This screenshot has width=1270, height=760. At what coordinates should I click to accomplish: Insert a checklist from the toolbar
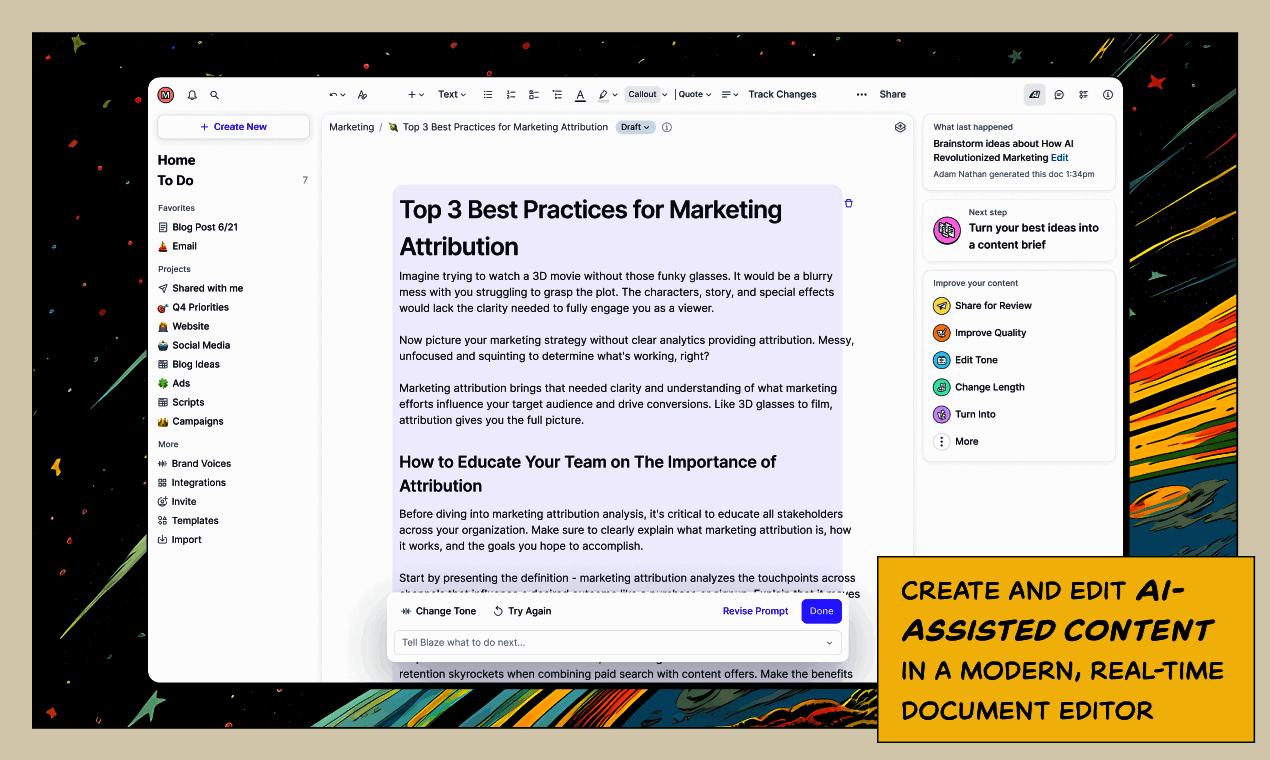[x=534, y=95]
